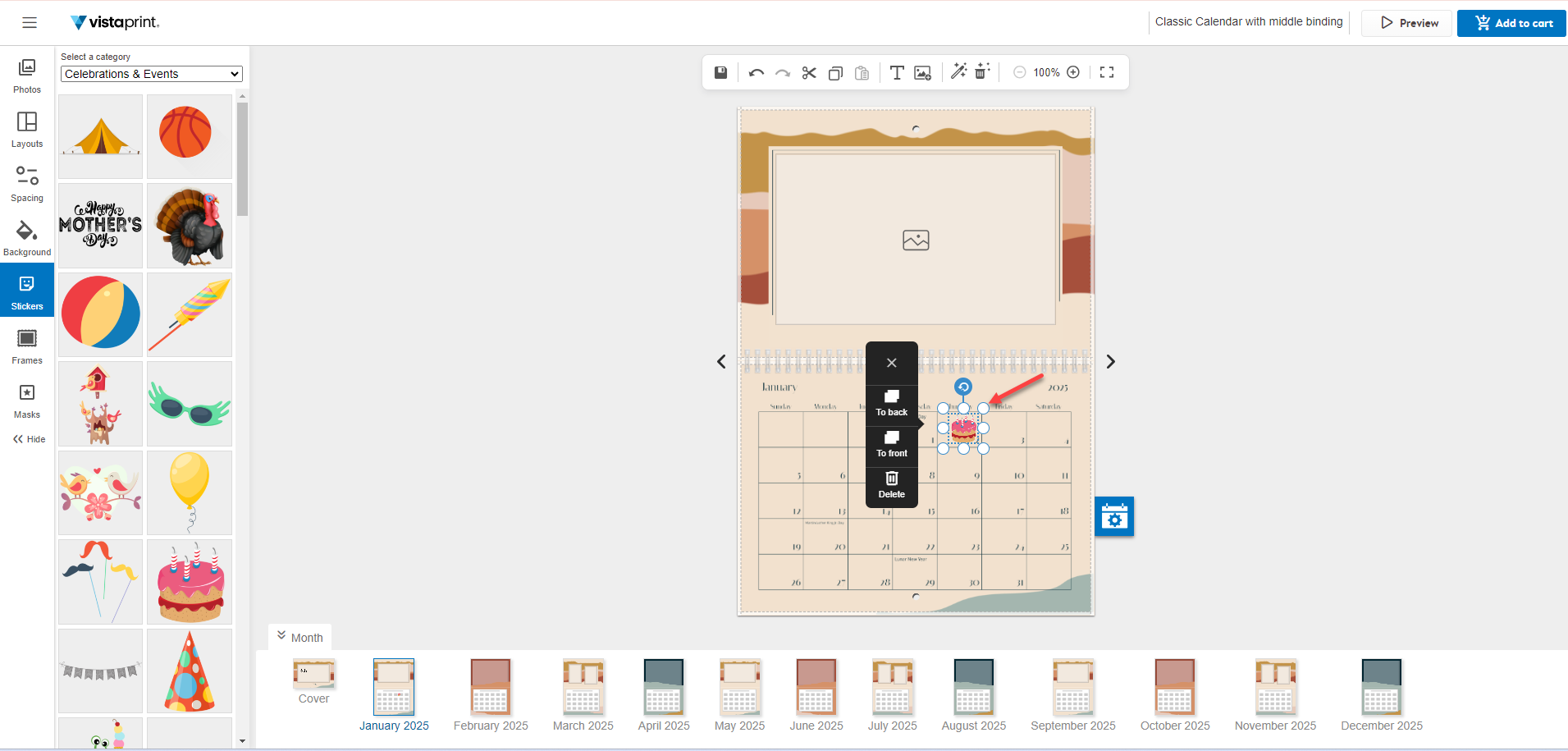Viewport: 1568px width, 751px height.
Task: Redo the last undone action
Action: [783, 73]
